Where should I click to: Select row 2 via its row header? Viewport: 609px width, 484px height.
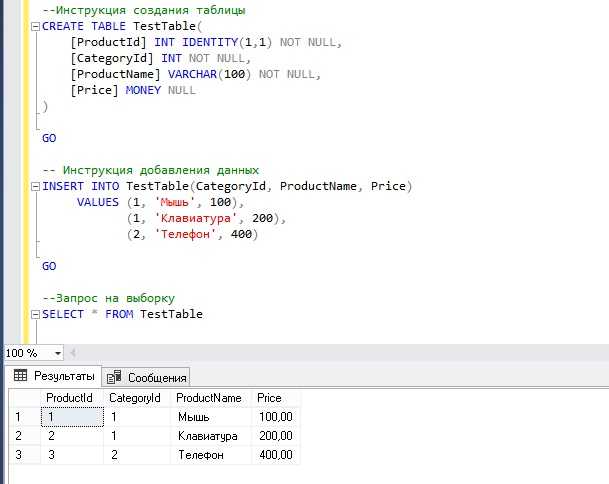tap(20, 436)
